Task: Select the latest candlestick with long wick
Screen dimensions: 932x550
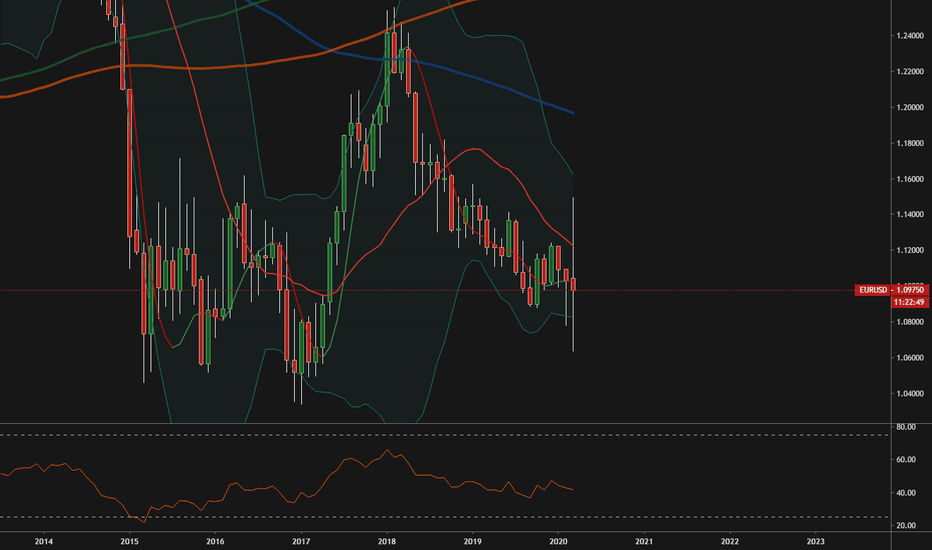Action: [x=573, y=284]
